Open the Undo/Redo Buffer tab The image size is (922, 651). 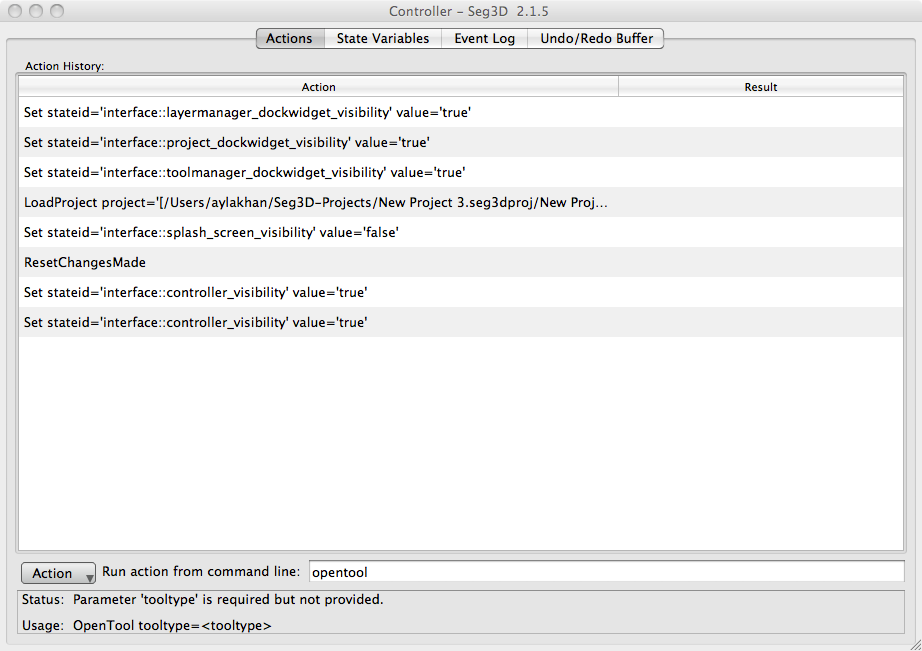click(x=596, y=39)
